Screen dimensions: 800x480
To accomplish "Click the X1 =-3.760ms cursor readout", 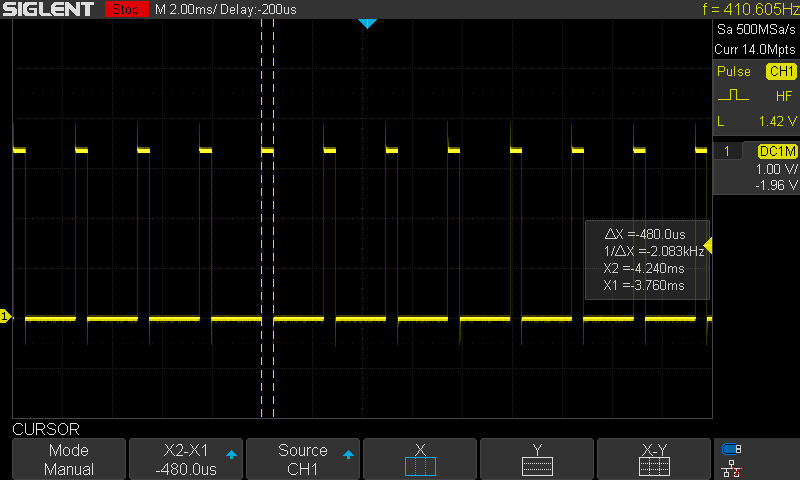I will click(643, 285).
